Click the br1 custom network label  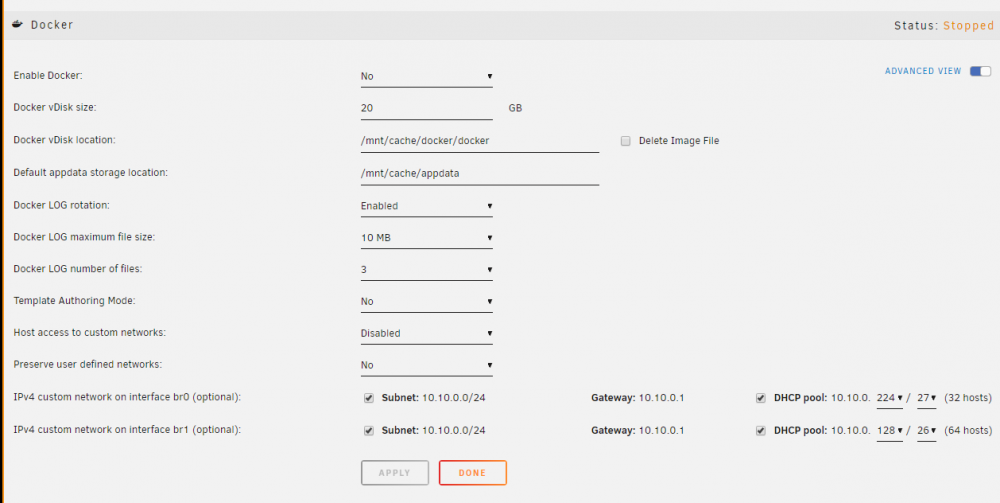127,430
